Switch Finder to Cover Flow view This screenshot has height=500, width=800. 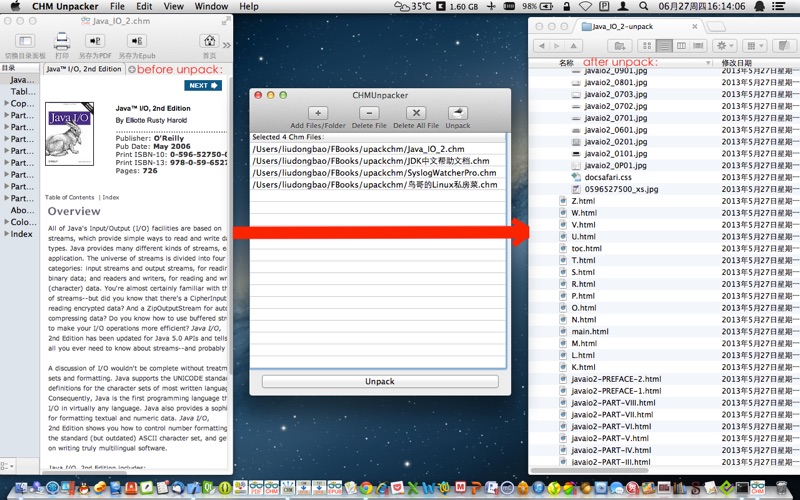698,46
